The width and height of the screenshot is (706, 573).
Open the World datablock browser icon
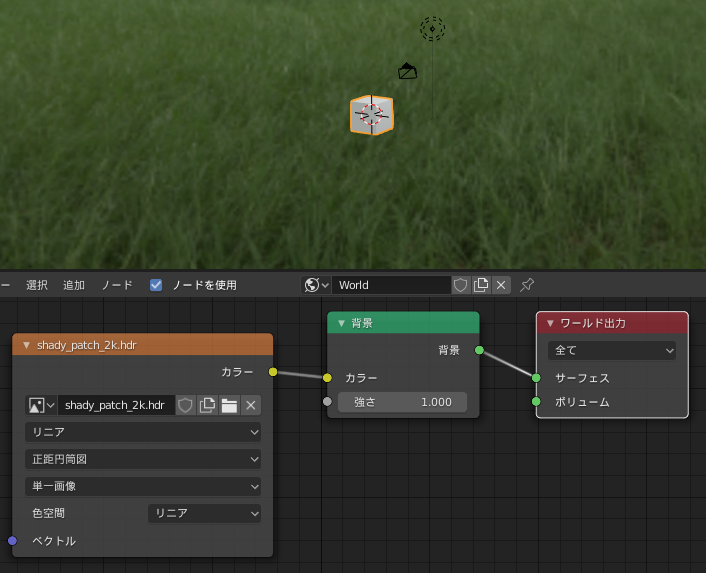pyautogui.click(x=316, y=285)
